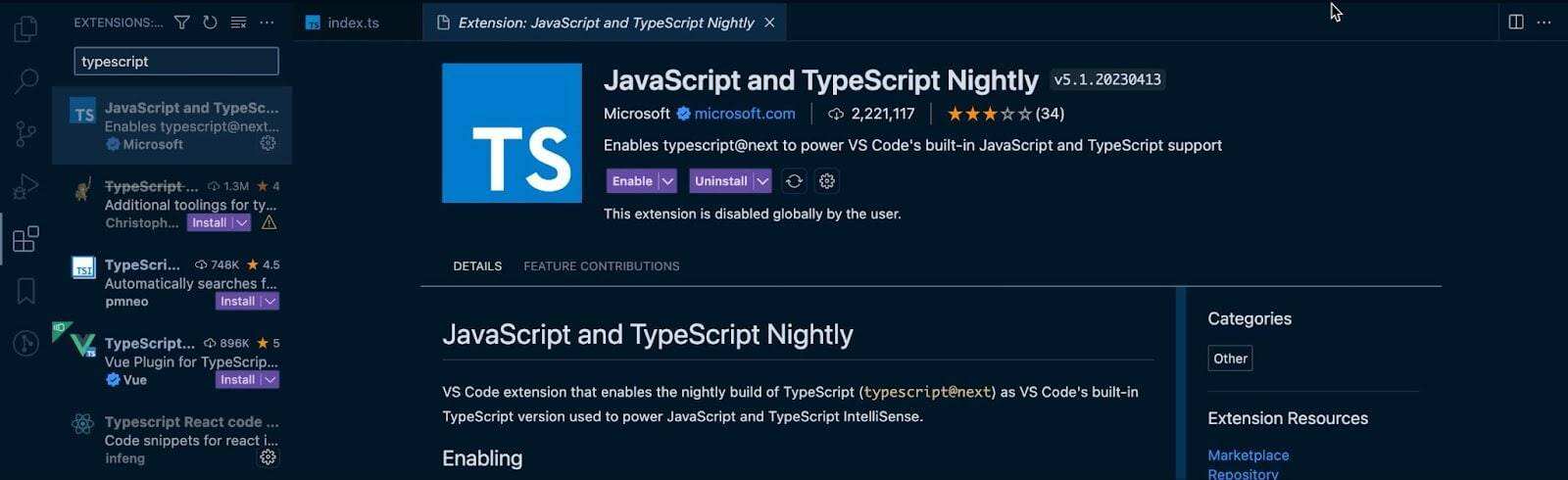
Task: Expand the Enable button dropdown arrow
Action: point(667,181)
